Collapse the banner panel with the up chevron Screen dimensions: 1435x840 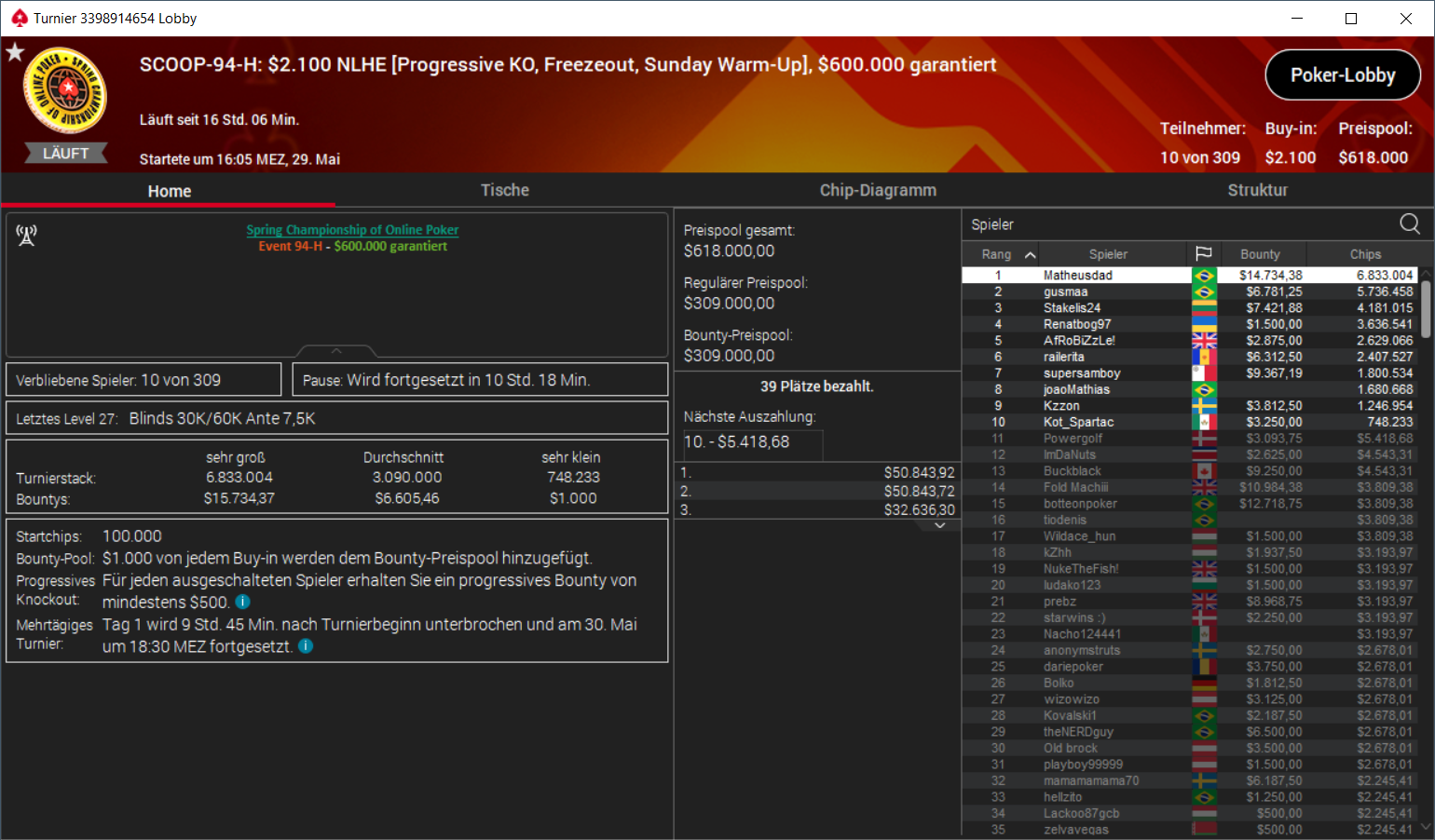click(336, 351)
